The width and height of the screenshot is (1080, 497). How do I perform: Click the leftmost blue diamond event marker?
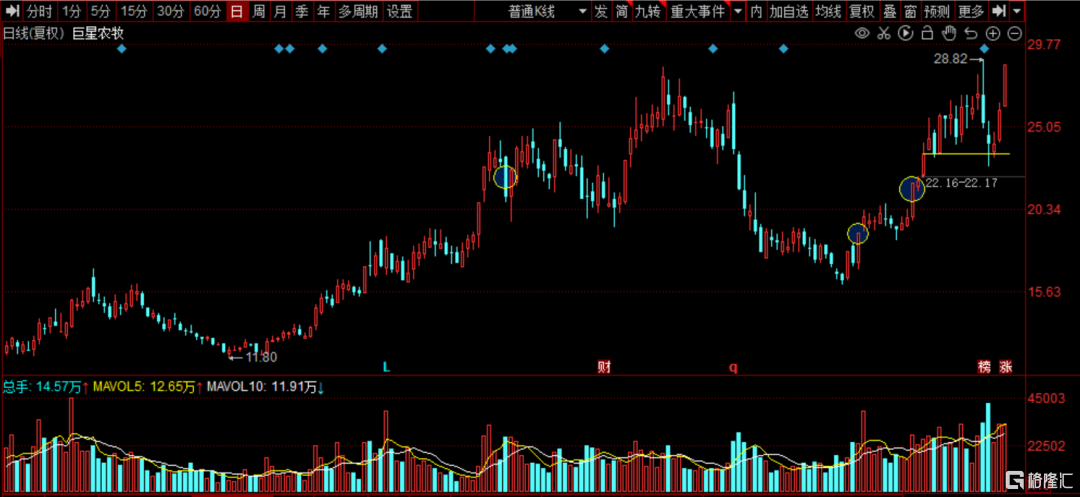click(122, 48)
